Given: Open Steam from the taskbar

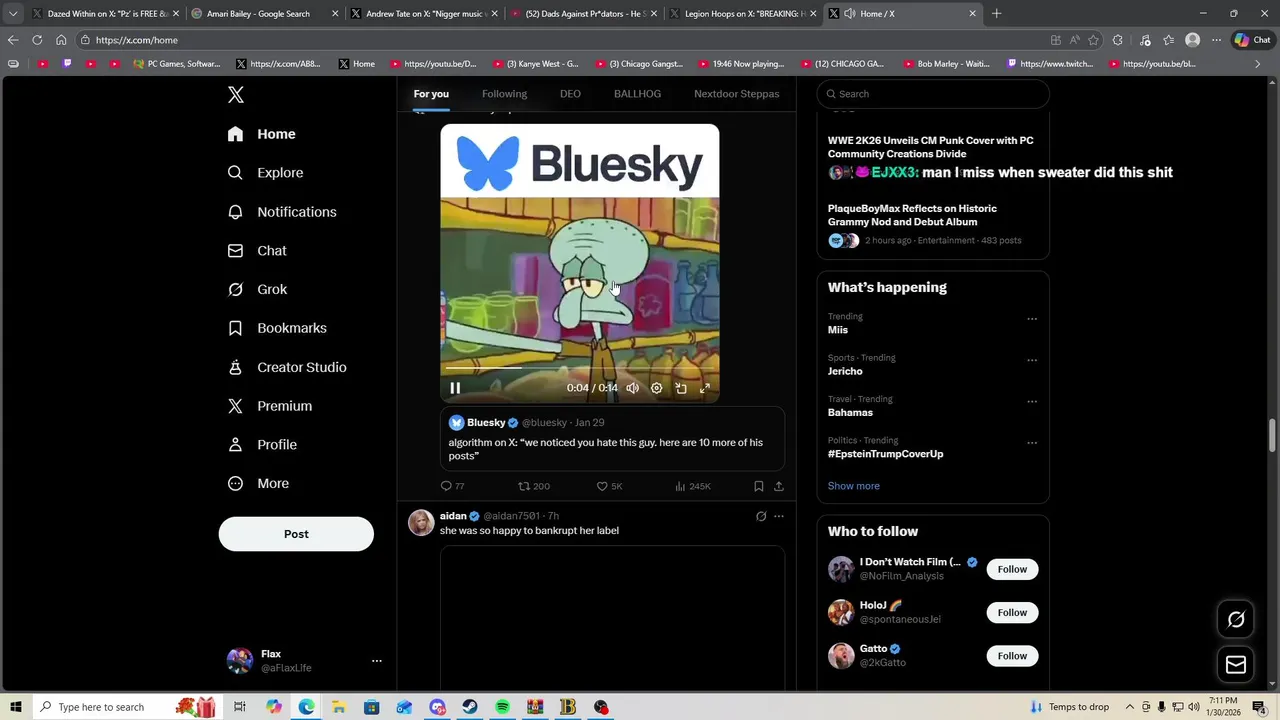Looking at the screenshot, I should point(470,707).
